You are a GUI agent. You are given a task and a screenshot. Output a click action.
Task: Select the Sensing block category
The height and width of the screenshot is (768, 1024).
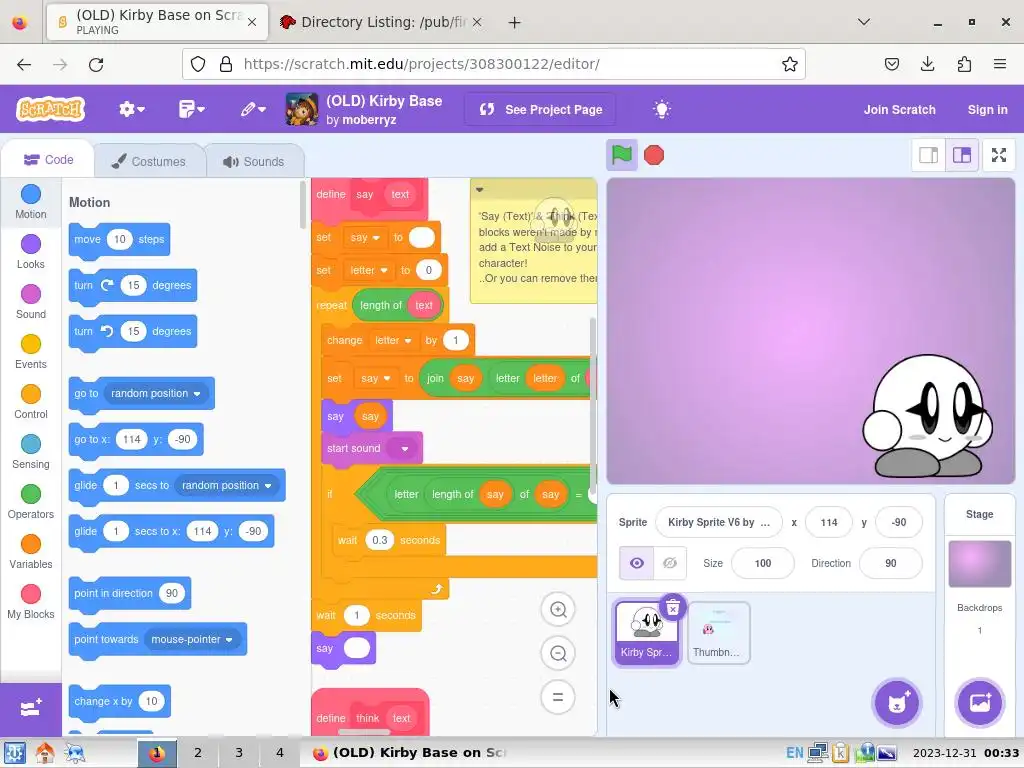pyautogui.click(x=31, y=453)
